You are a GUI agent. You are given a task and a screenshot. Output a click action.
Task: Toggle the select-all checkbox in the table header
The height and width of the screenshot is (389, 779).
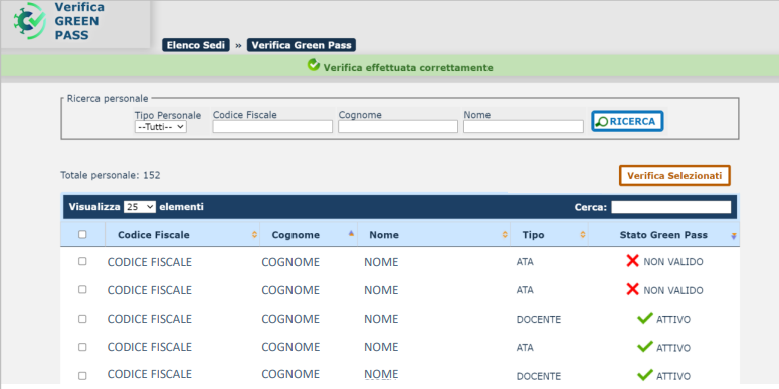[82, 234]
